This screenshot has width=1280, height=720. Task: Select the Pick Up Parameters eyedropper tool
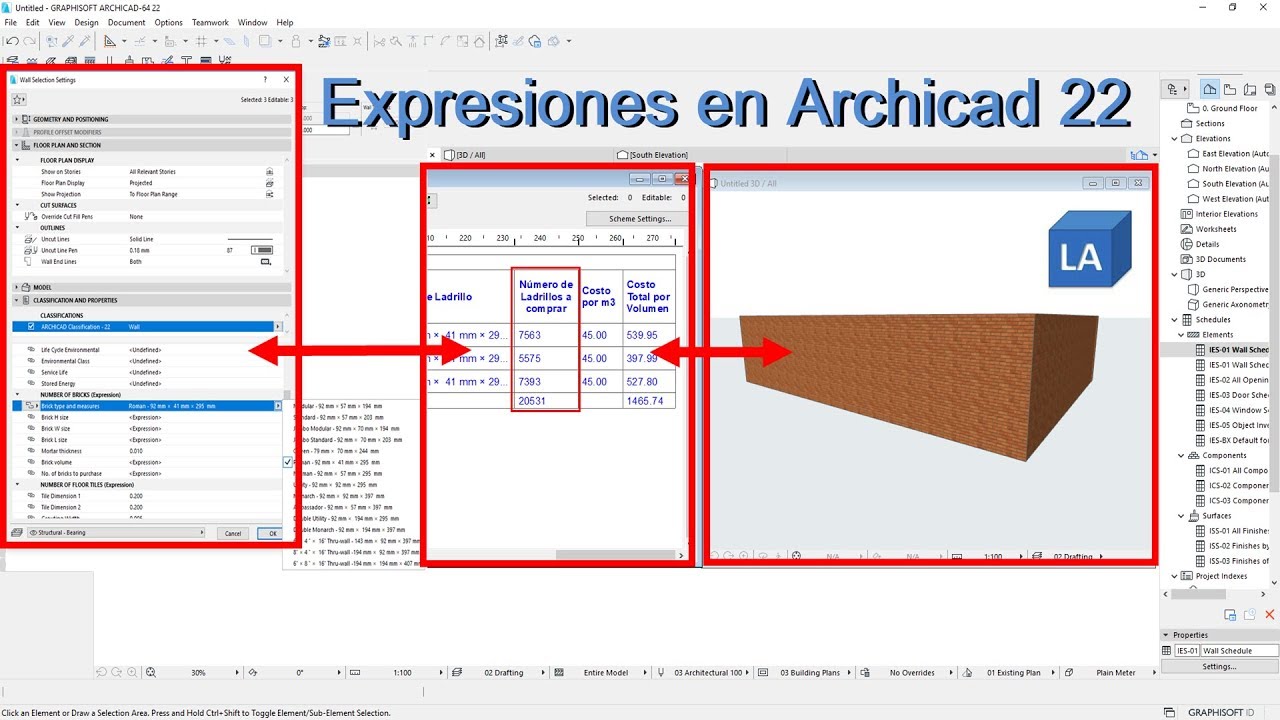[x=68, y=42]
